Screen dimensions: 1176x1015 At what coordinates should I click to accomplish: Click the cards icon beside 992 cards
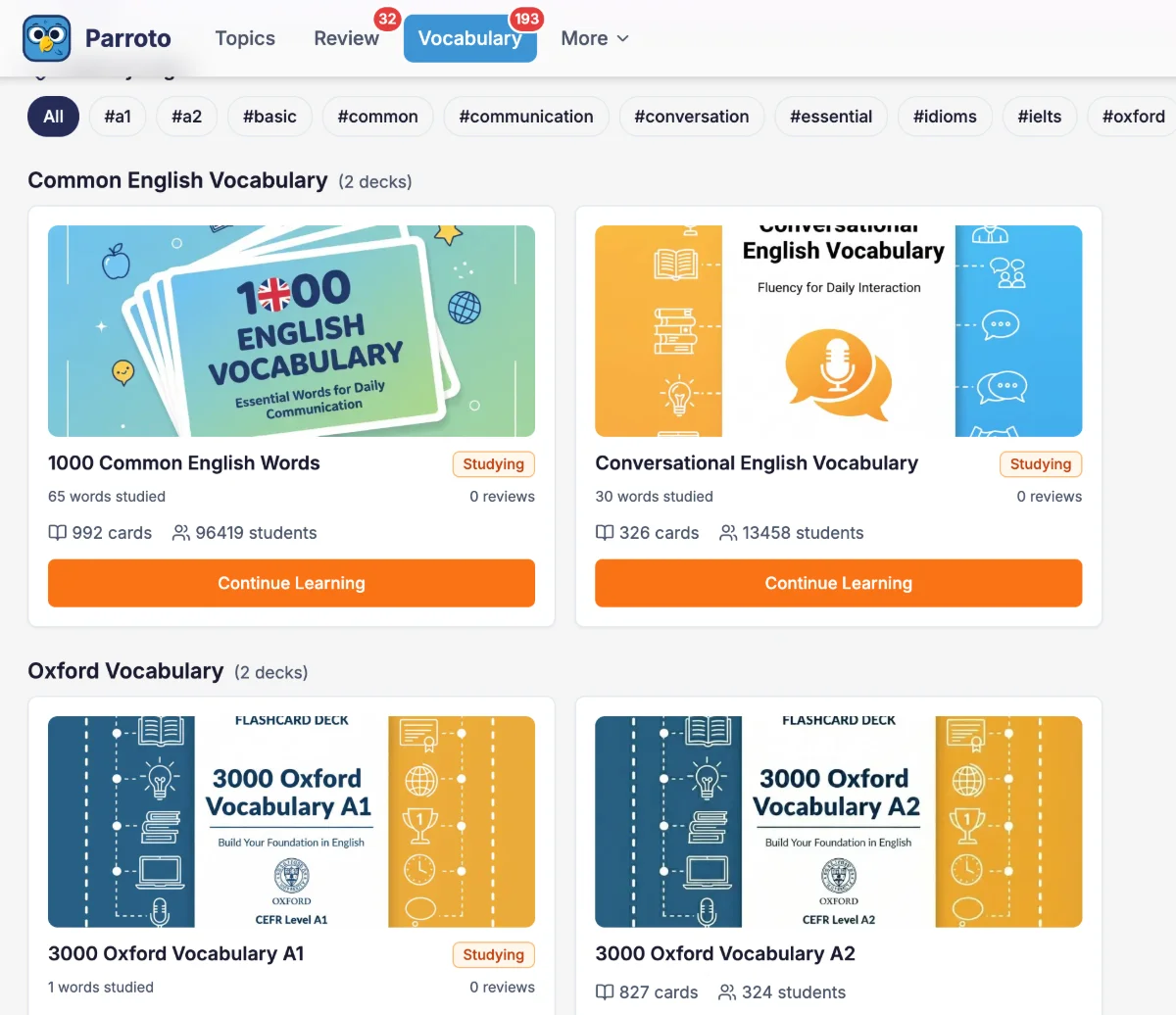point(58,533)
